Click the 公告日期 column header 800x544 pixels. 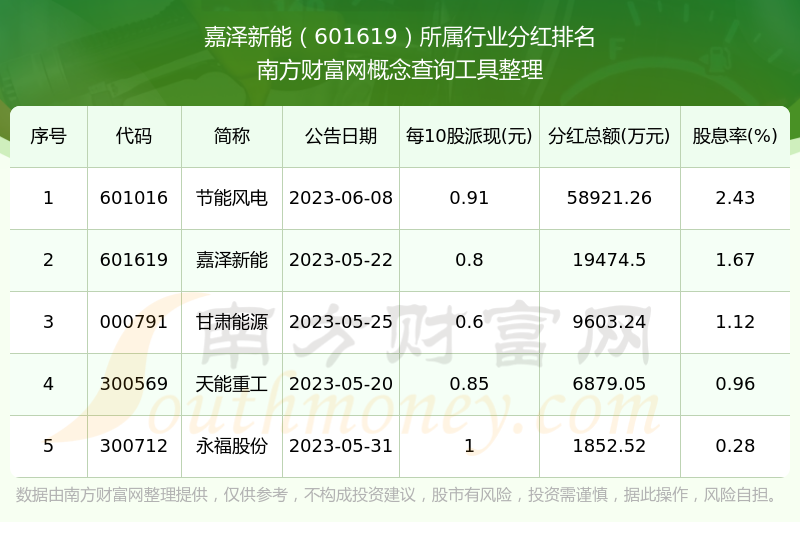pyautogui.click(x=341, y=136)
